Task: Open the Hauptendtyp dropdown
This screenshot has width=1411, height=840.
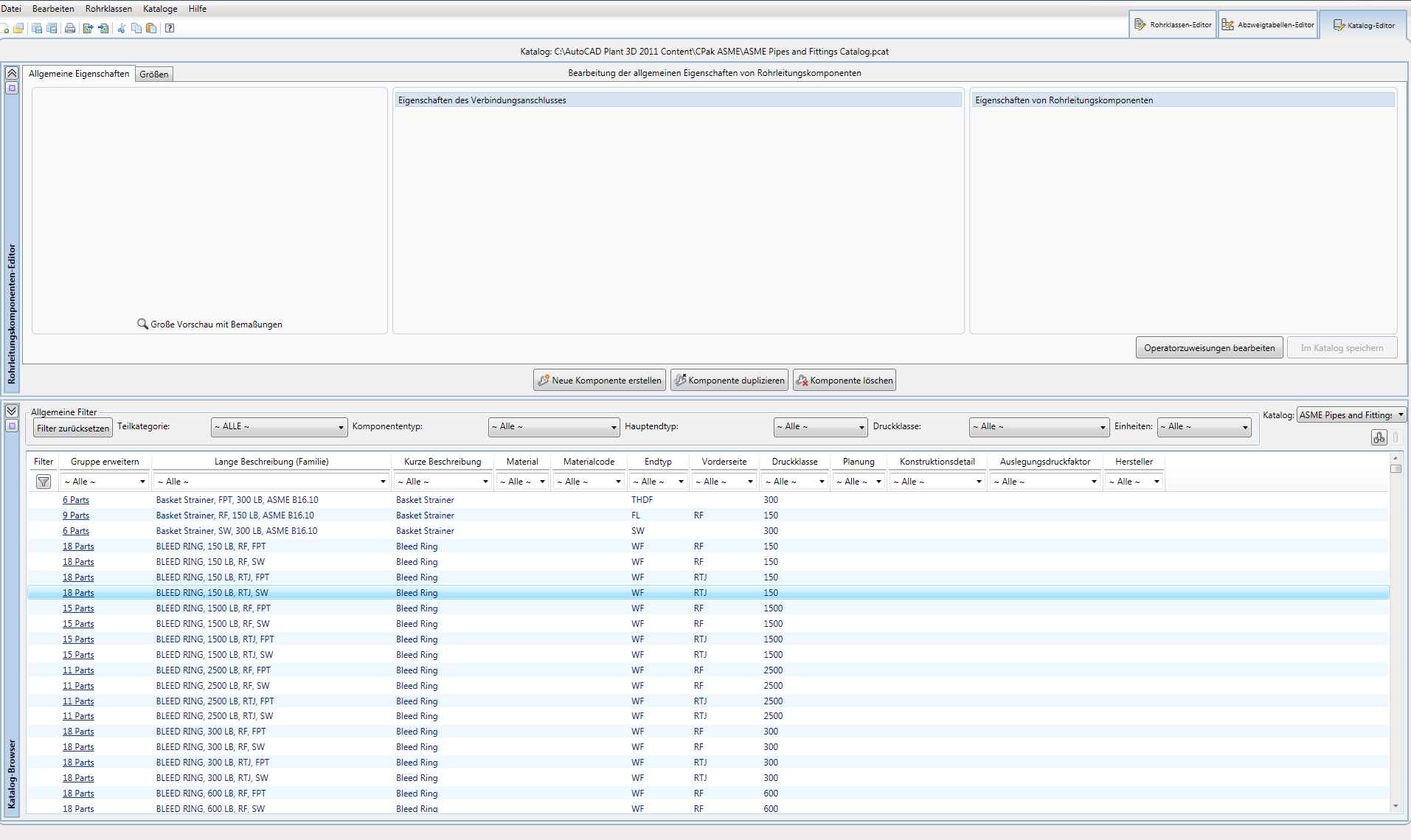Action: (820, 426)
